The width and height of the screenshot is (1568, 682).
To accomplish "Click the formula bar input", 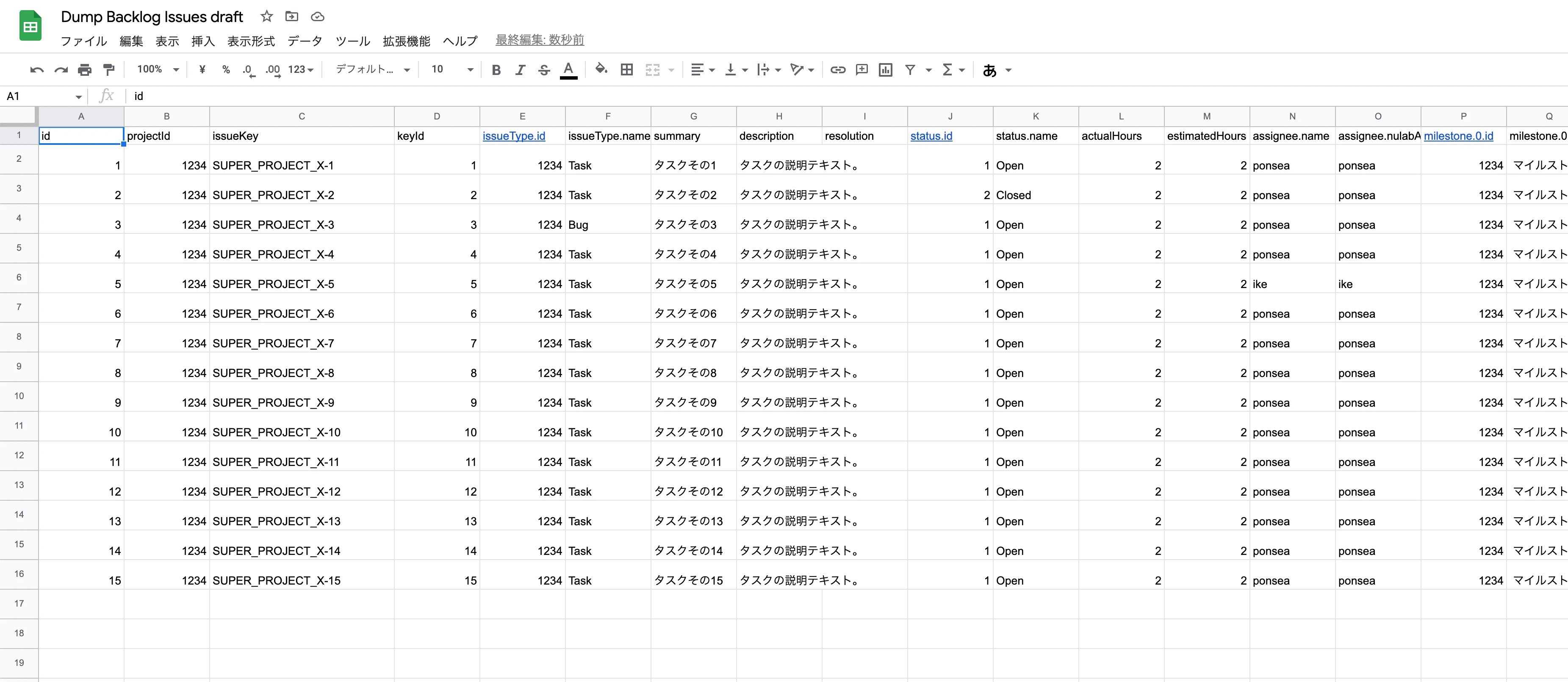I will click(x=846, y=96).
